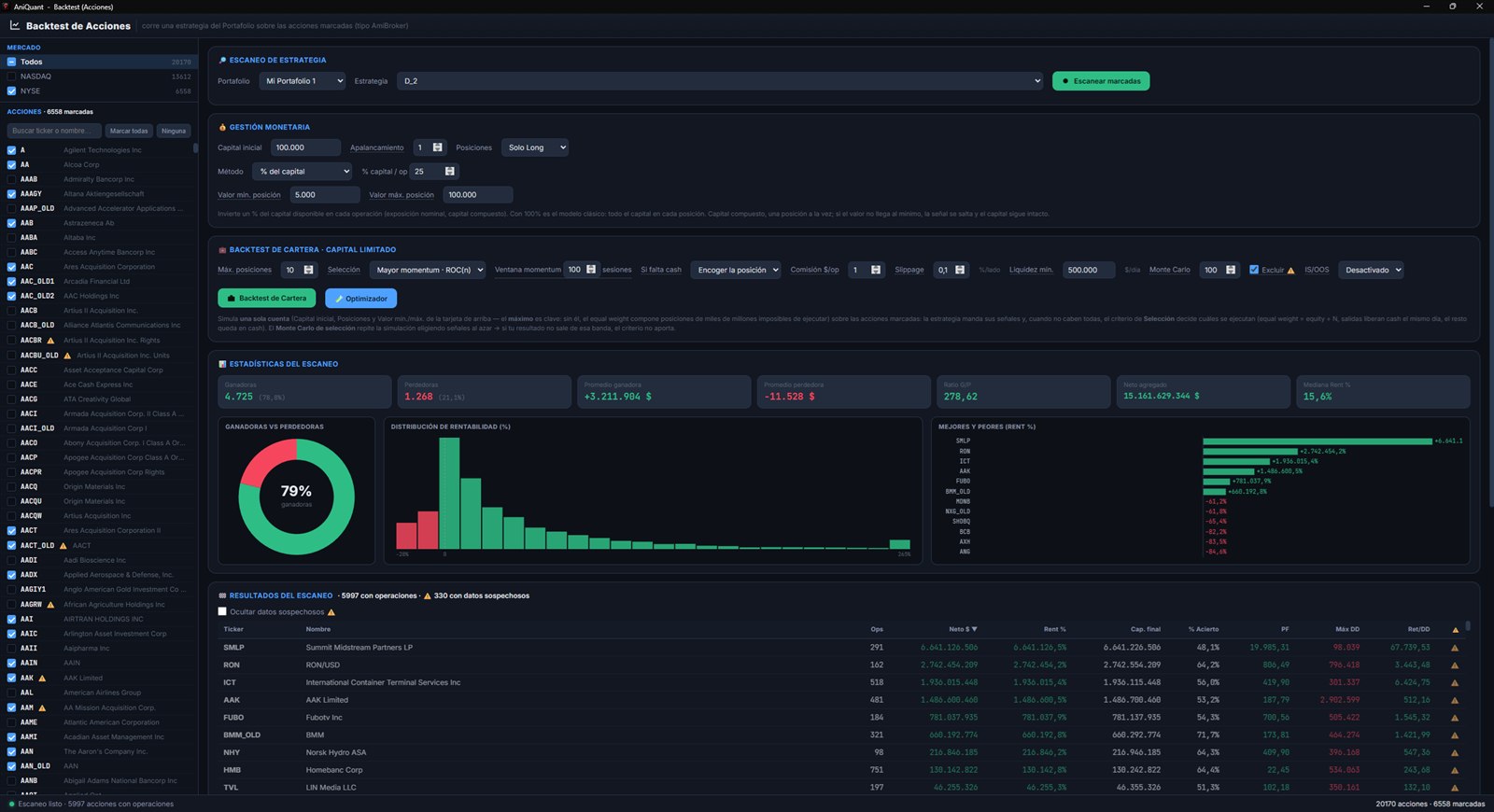
Task: Click warning icon next to AACT_OLD ticker
Action: 63,546
